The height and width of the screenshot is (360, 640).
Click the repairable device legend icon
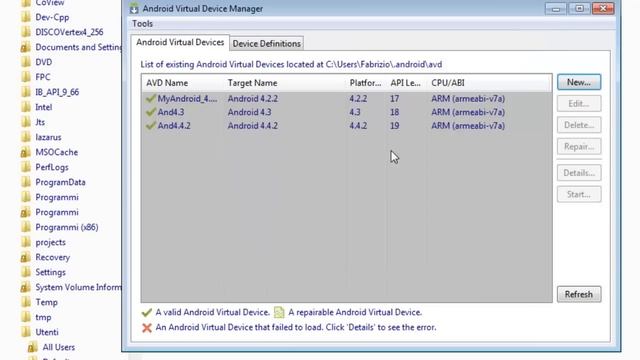tap(279, 313)
